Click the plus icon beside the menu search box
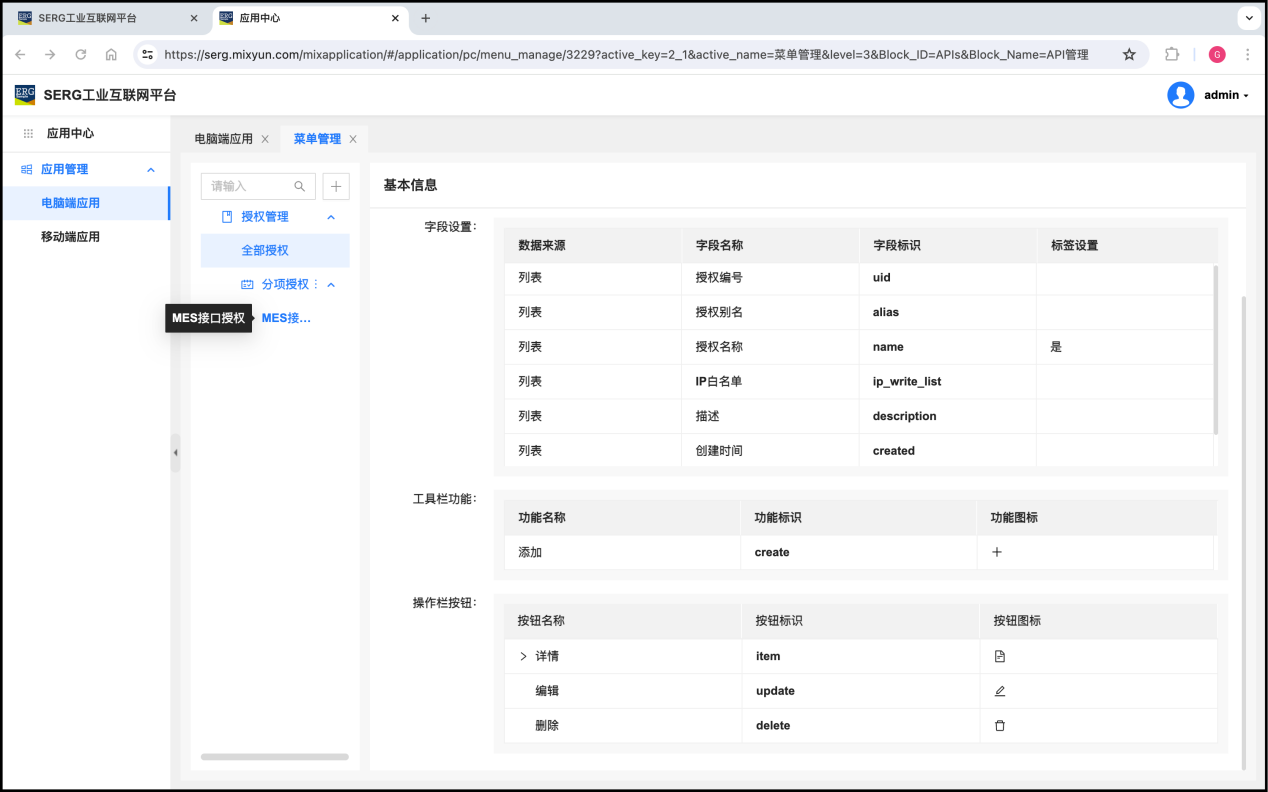Screen dimensions: 1268x792 click(336, 186)
